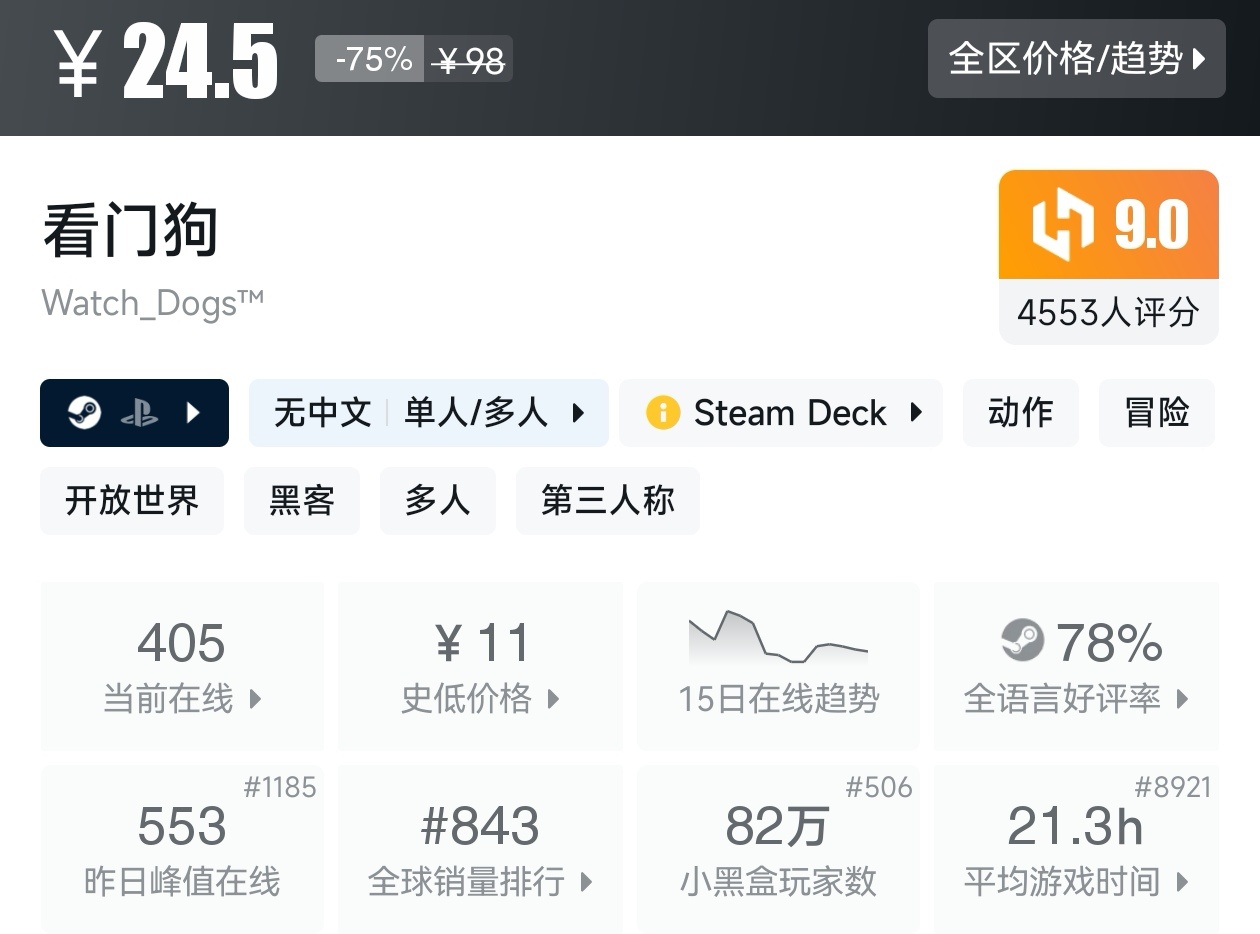Select the 动作 genre tag
Viewport: 1260px width, 934px height.
coord(1020,413)
